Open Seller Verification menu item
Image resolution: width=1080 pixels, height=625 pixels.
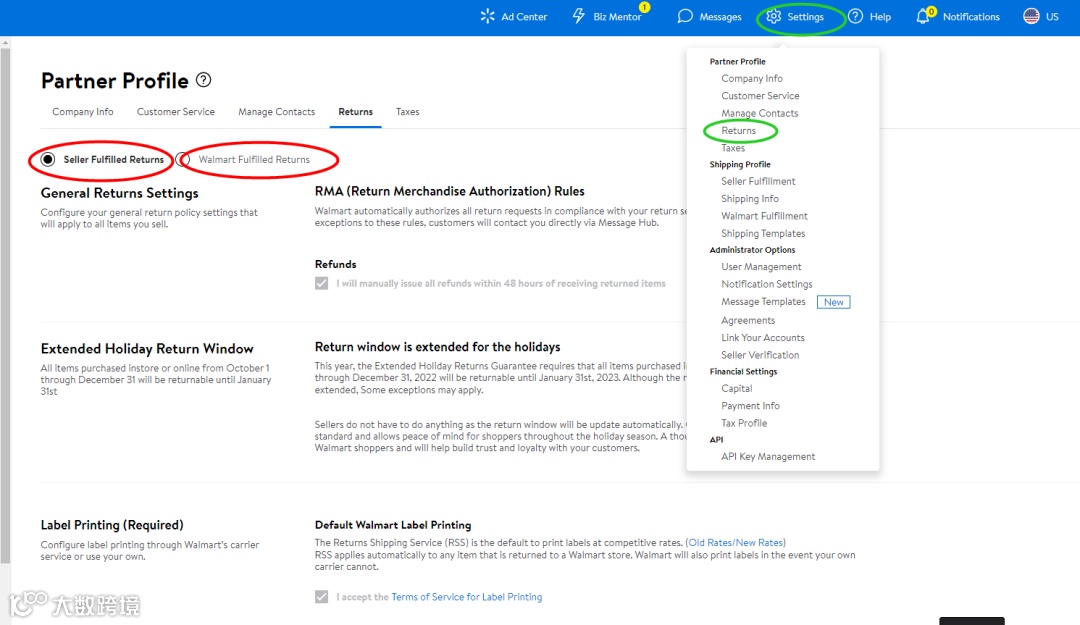(760, 355)
